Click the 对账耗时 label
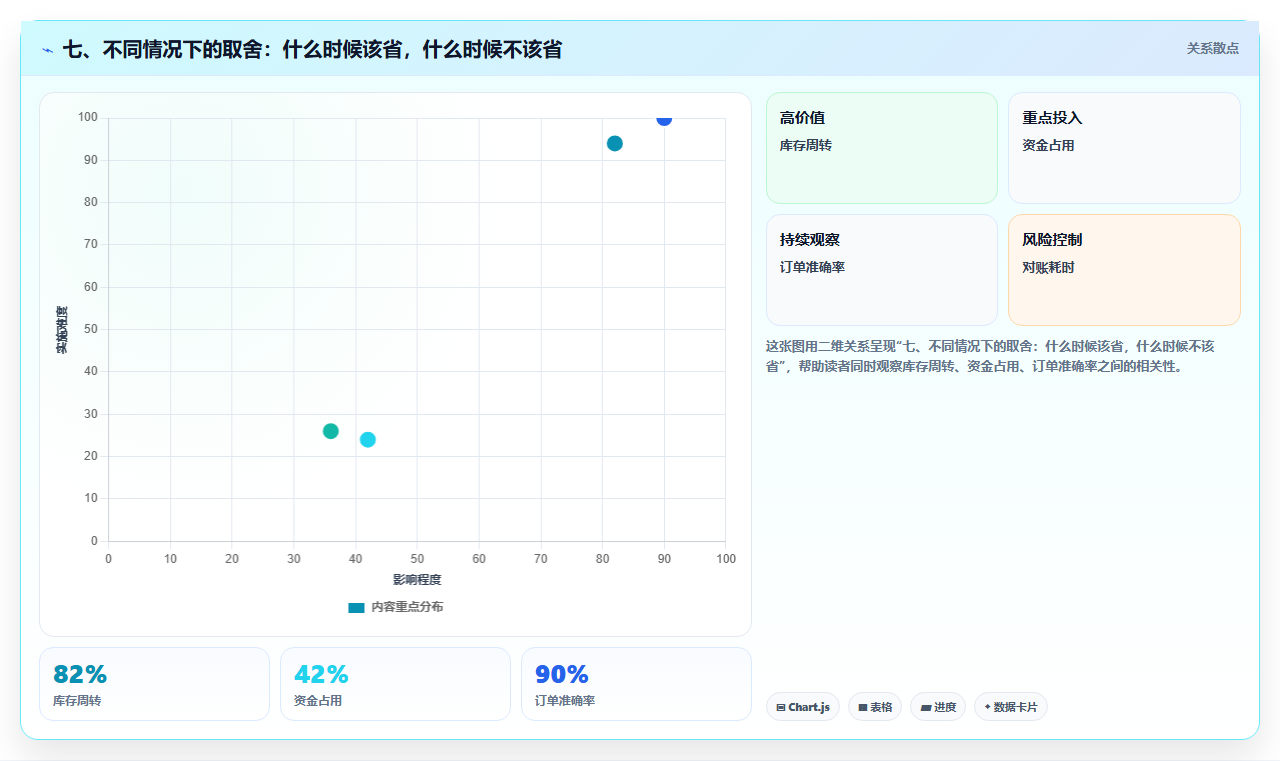Screen dimensions: 1280x761 click(1048, 267)
